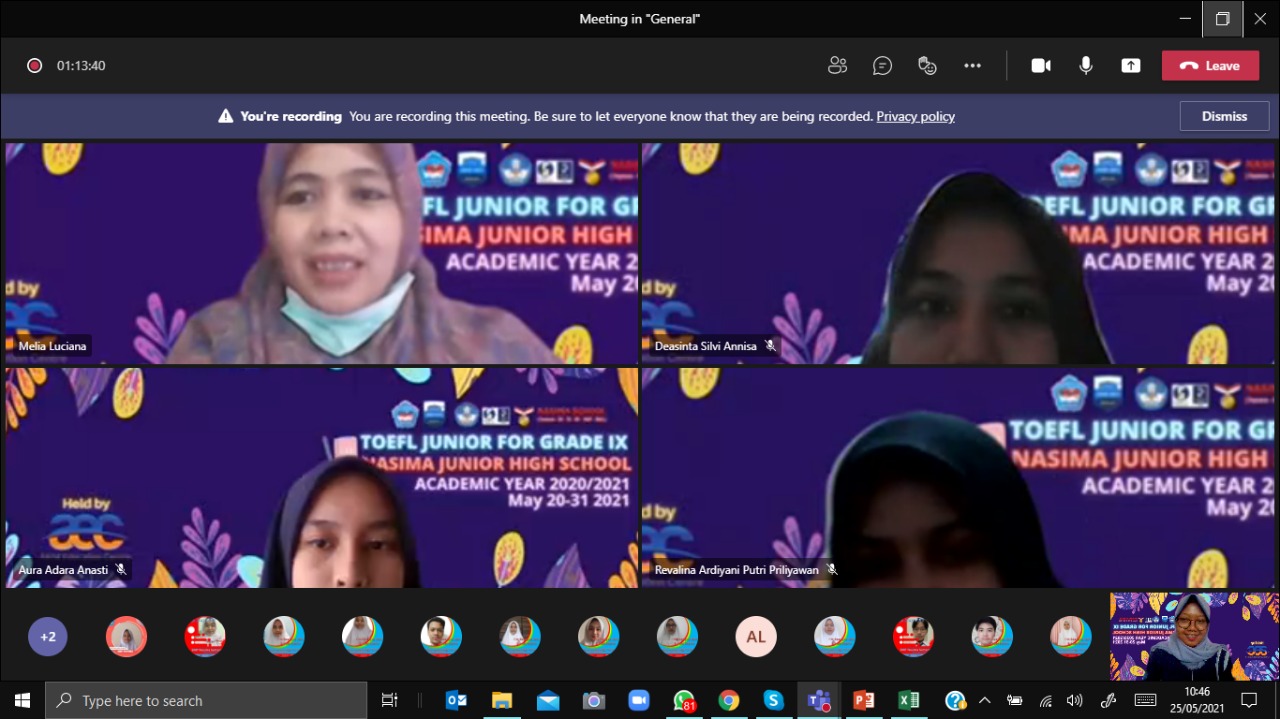This screenshot has height=719, width=1280.
Task: Click the share content tray icon
Action: pyautogui.click(x=1130, y=66)
